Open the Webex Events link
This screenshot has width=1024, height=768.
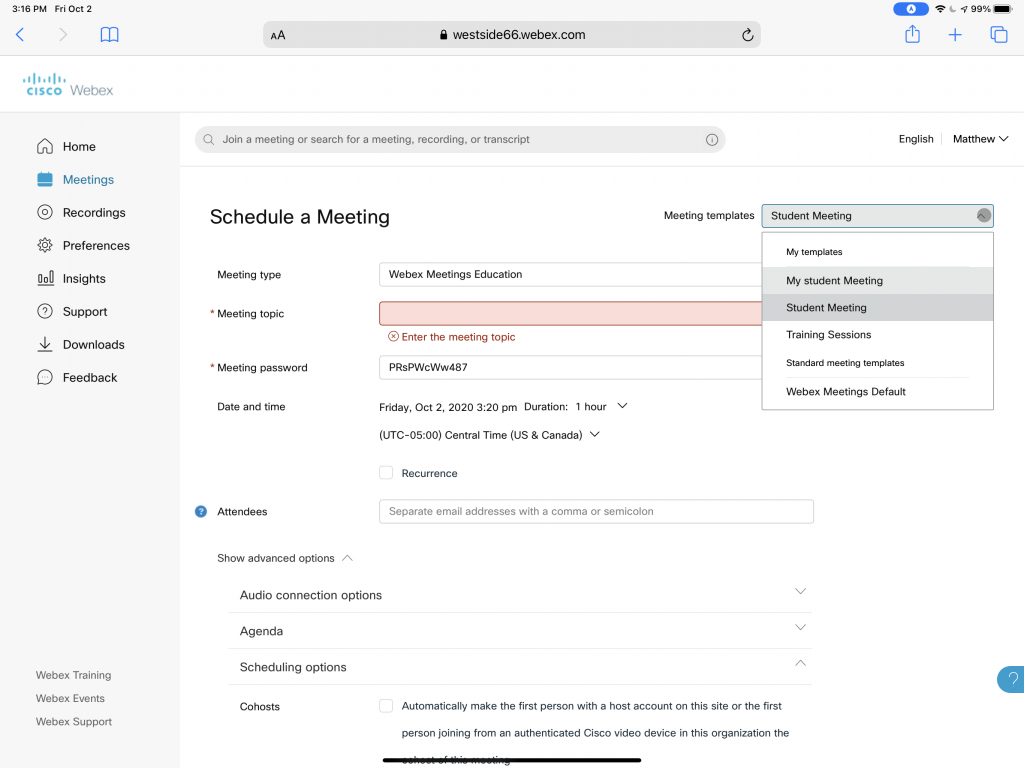coord(70,698)
